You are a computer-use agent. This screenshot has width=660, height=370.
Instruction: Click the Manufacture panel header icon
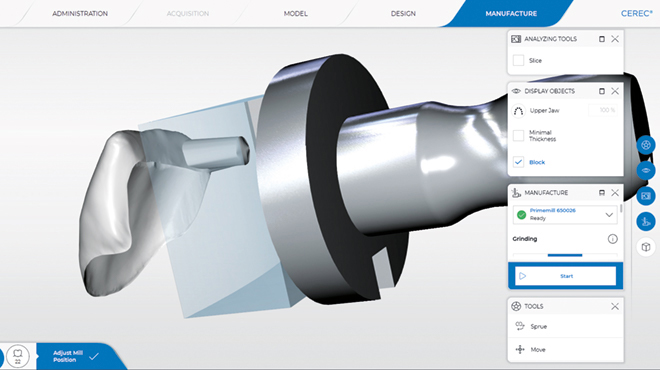(x=516, y=193)
